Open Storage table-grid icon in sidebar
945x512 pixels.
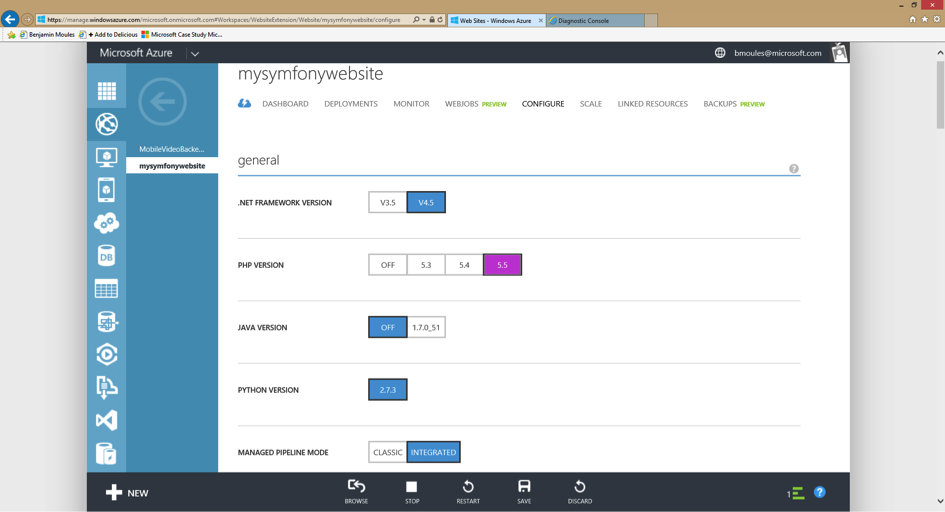[x=107, y=289]
